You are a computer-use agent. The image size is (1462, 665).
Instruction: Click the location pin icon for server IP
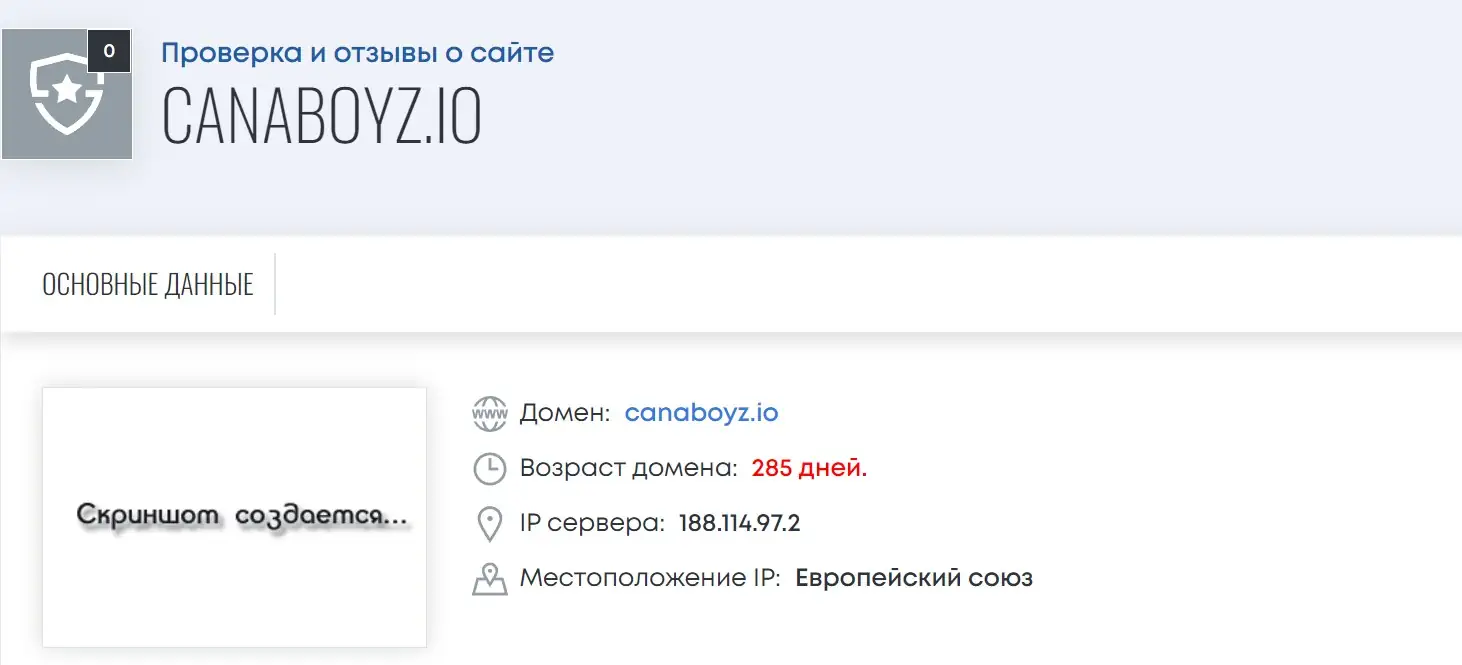click(489, 523)
